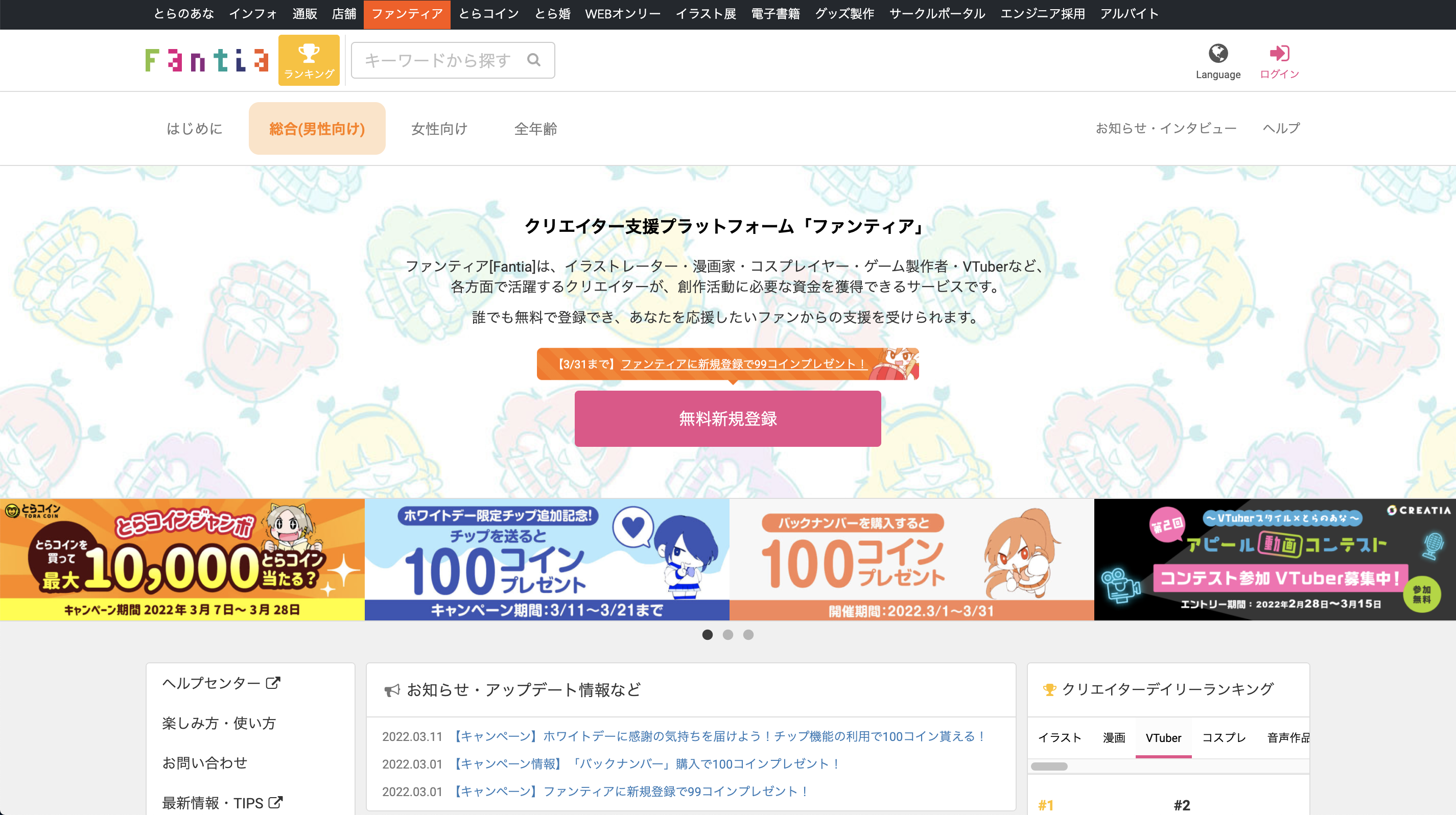The width and height of the screenshot is (1456, 815).
Task: Select the 女性向け category tab
Action: pos(439,128)
